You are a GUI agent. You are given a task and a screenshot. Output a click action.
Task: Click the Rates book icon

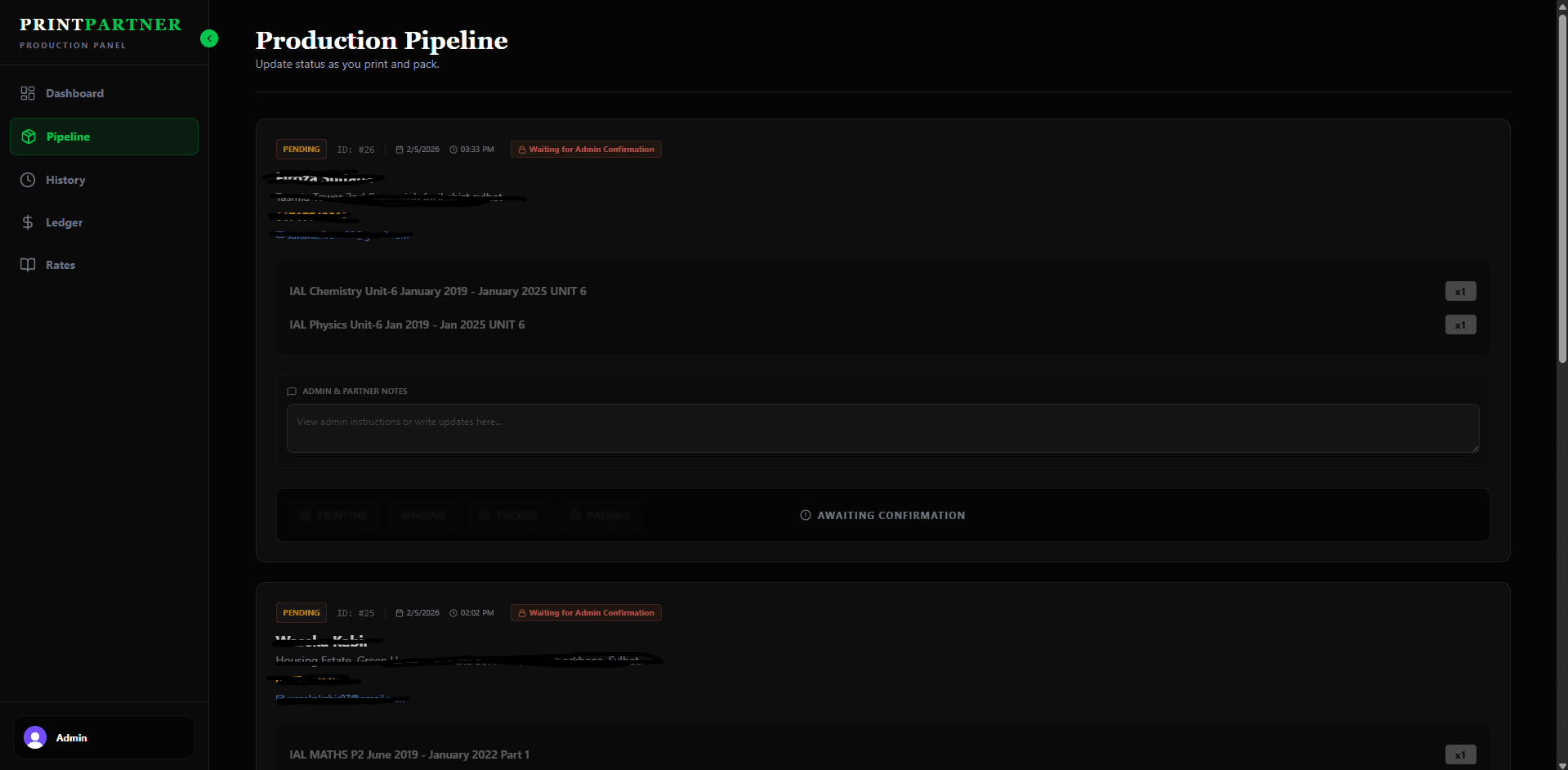coord(28,265)
